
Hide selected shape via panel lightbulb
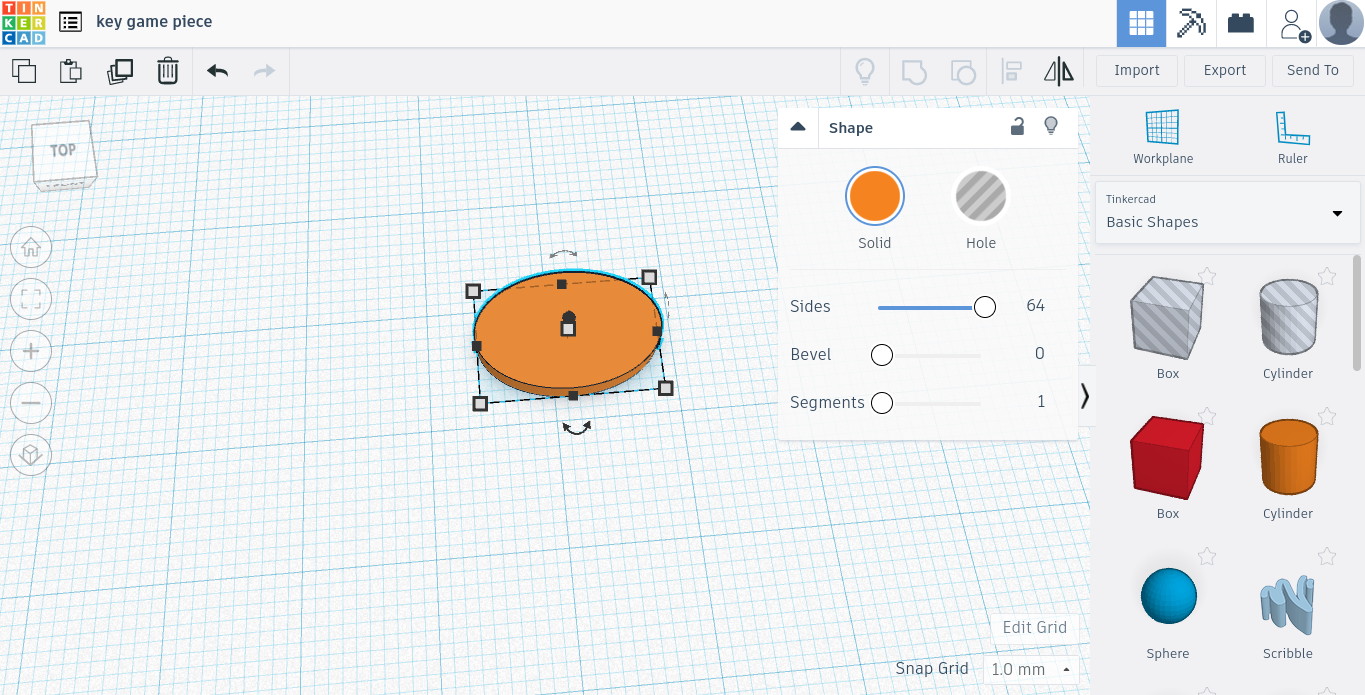coord(1051,126)
